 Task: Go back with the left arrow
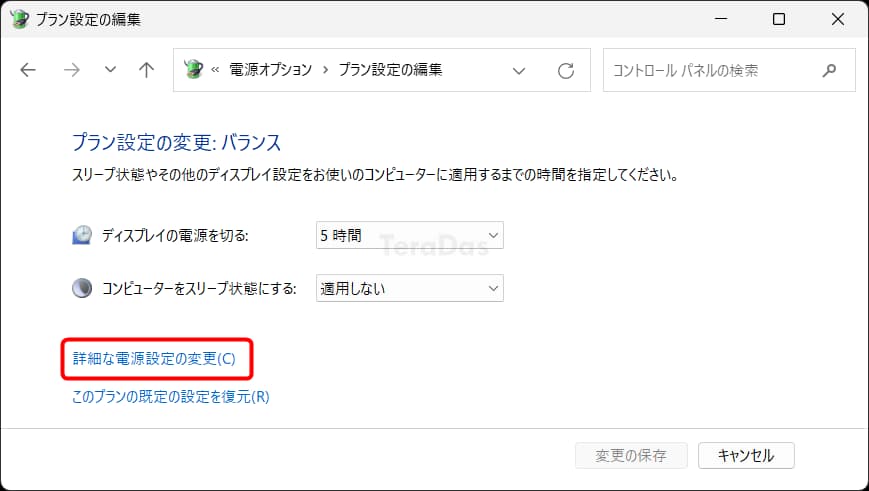pos(28,70)
